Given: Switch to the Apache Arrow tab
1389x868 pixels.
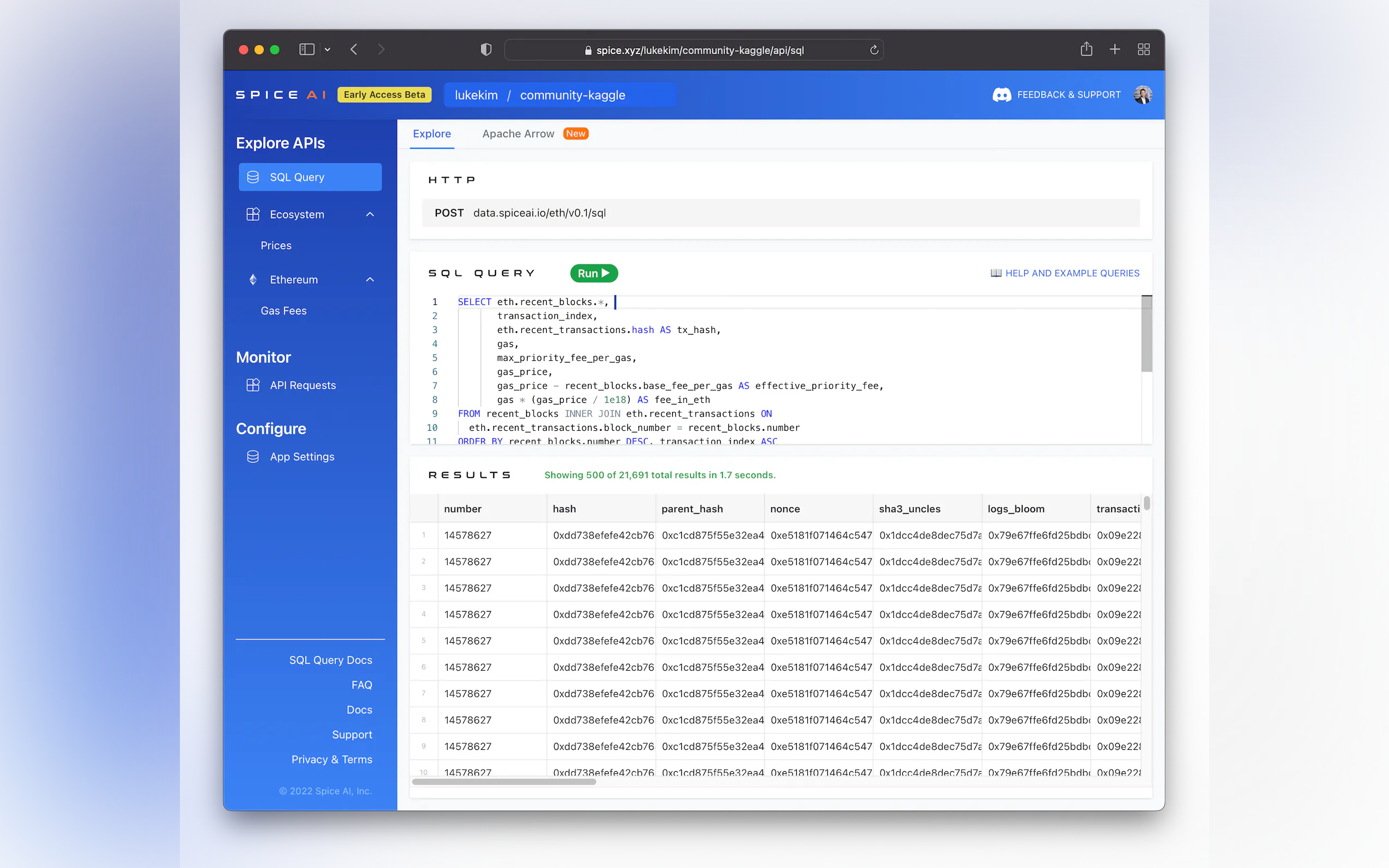Looking at the screenshot, I should 518,134.
